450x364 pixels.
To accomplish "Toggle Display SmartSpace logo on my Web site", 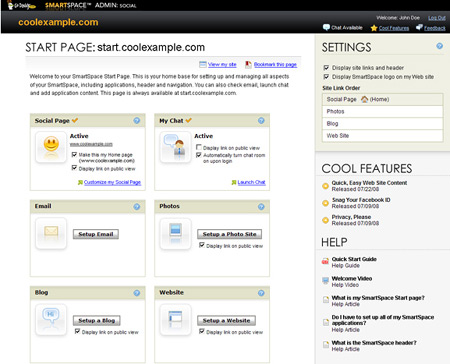I will pos(326,77).
